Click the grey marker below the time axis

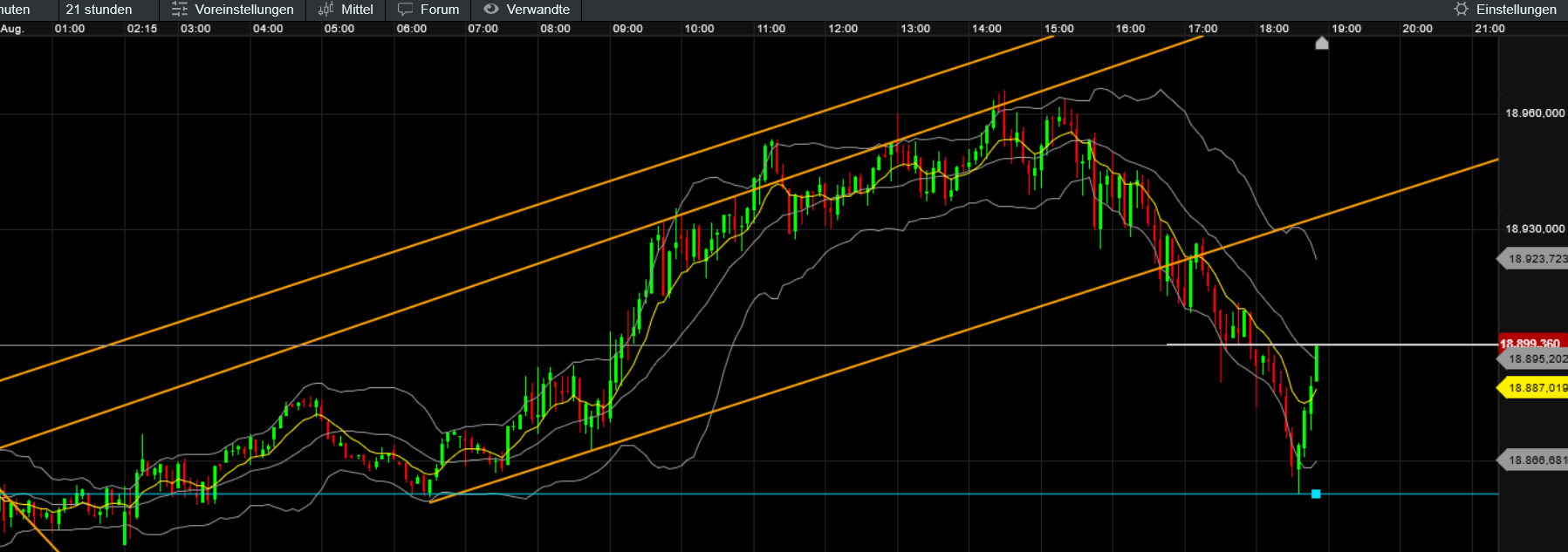[1321, 43]
